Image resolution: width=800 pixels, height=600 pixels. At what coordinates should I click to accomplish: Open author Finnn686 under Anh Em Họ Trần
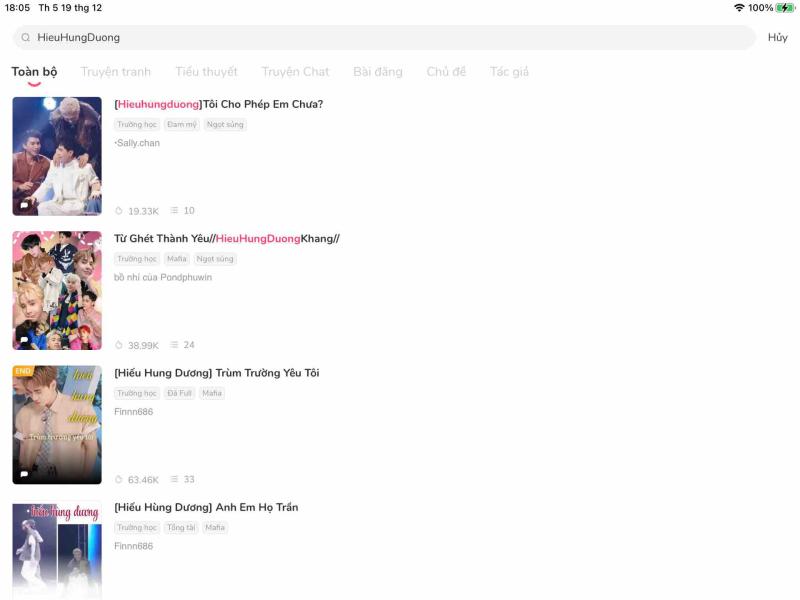point(134,546)
